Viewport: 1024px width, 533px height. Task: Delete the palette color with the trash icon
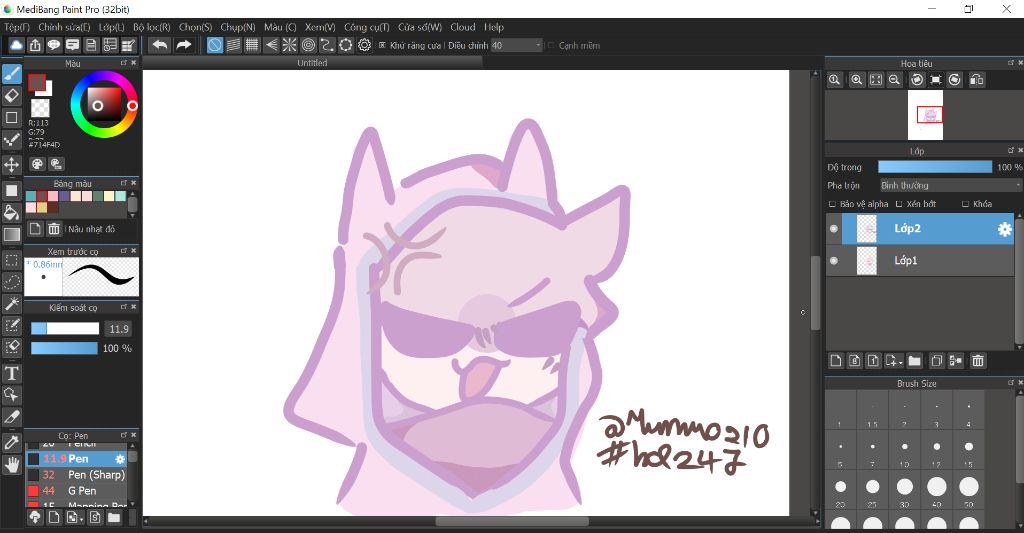pyautogui.click(x=54, y=229)
